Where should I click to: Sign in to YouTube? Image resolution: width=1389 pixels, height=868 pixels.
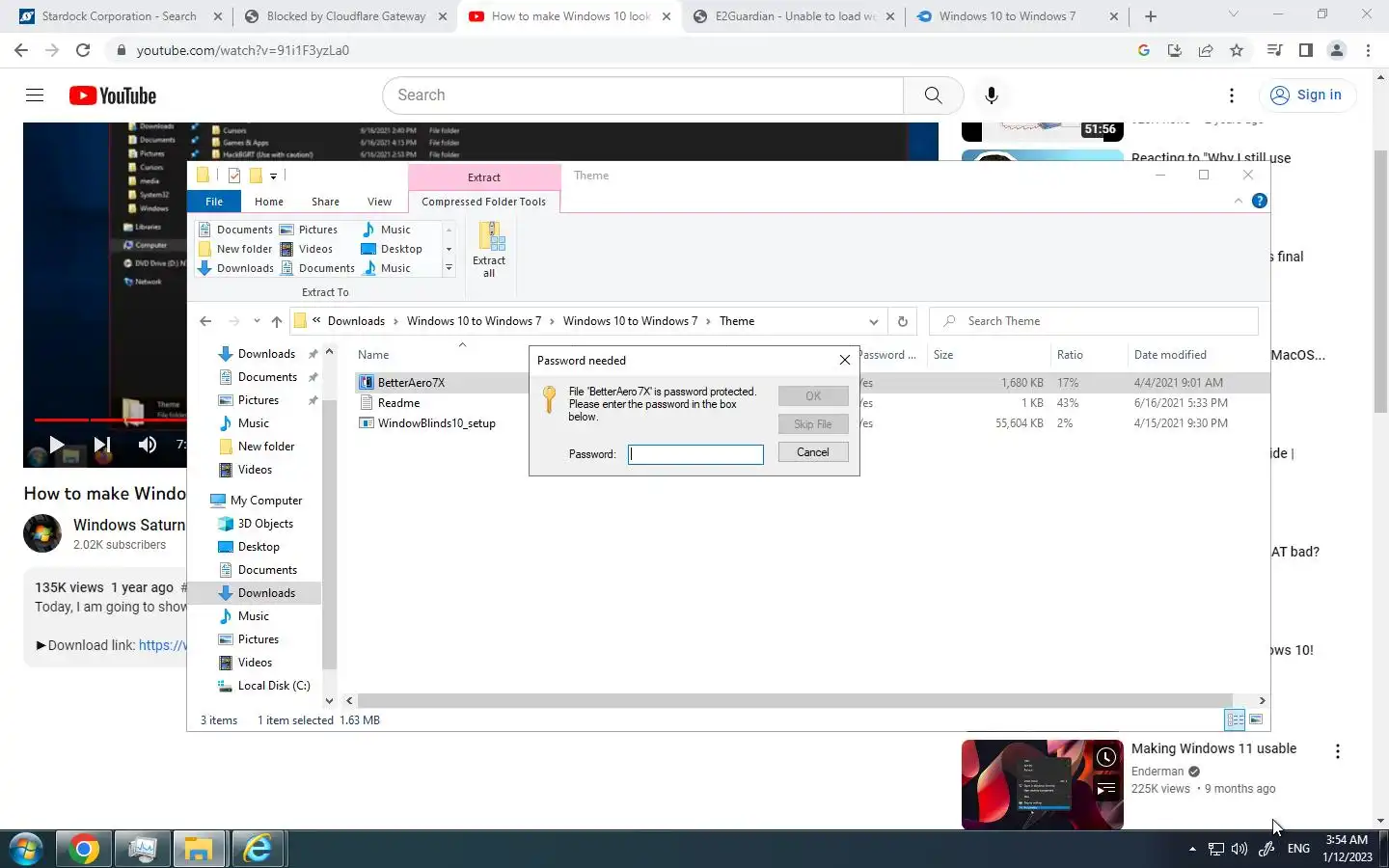[x=1307, y=95]
